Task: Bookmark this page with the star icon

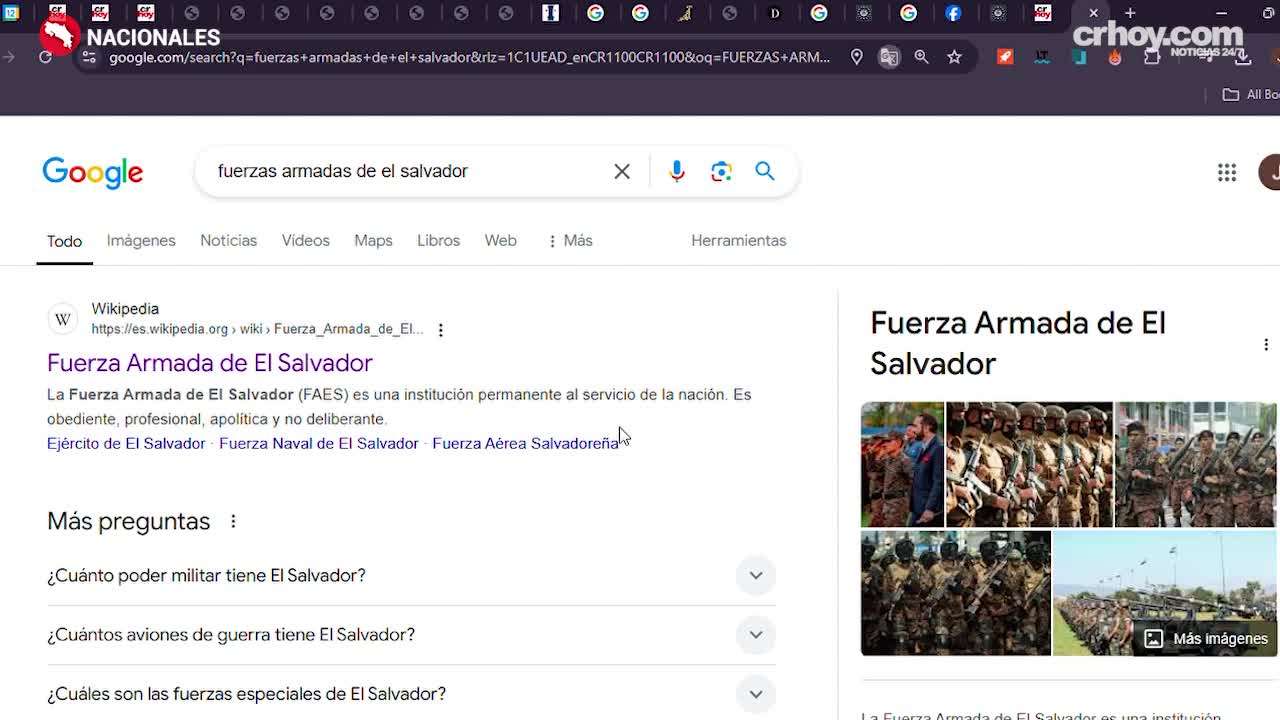Action: coord(954,57)
